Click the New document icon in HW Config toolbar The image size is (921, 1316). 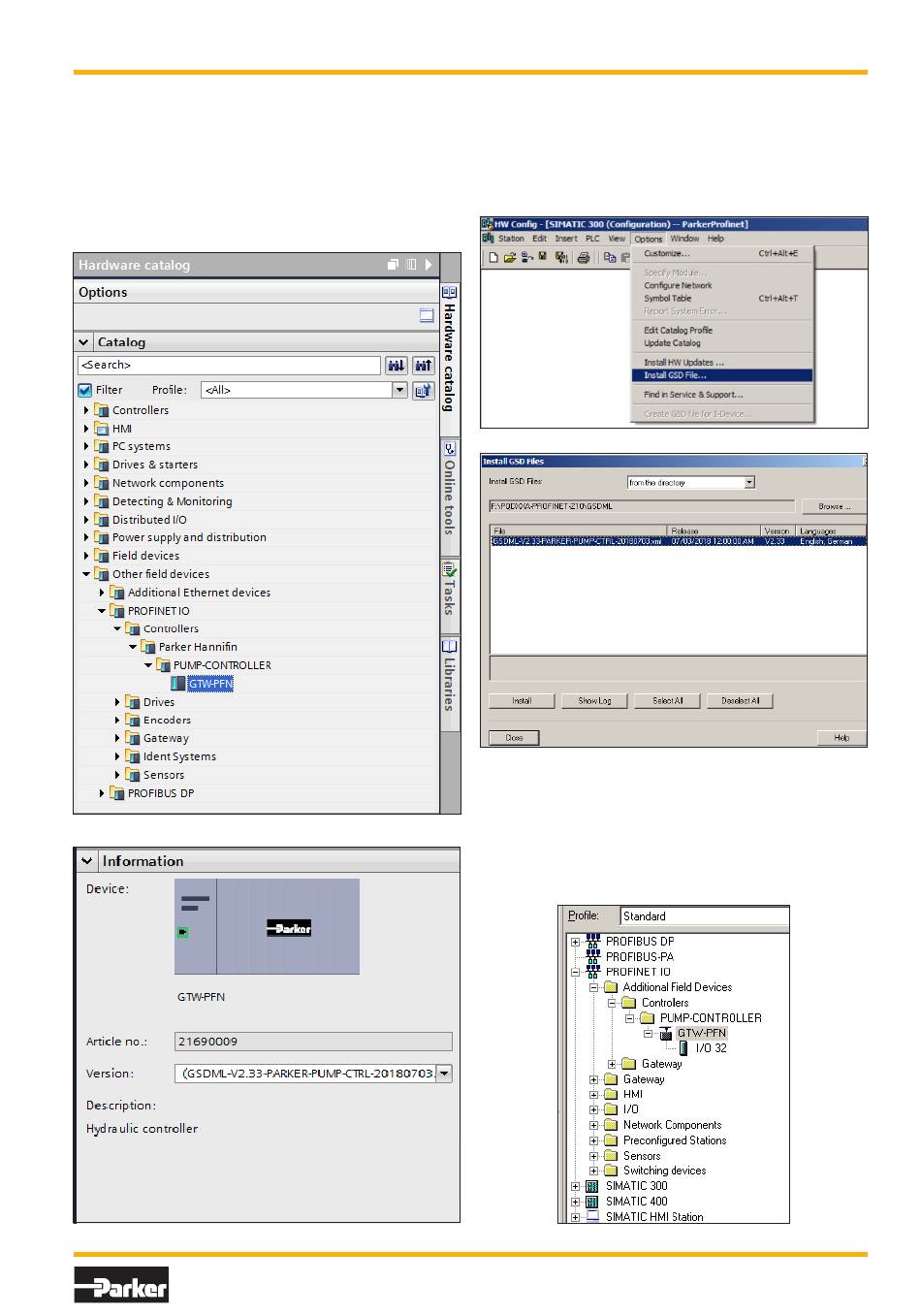(x=493, y=257)
